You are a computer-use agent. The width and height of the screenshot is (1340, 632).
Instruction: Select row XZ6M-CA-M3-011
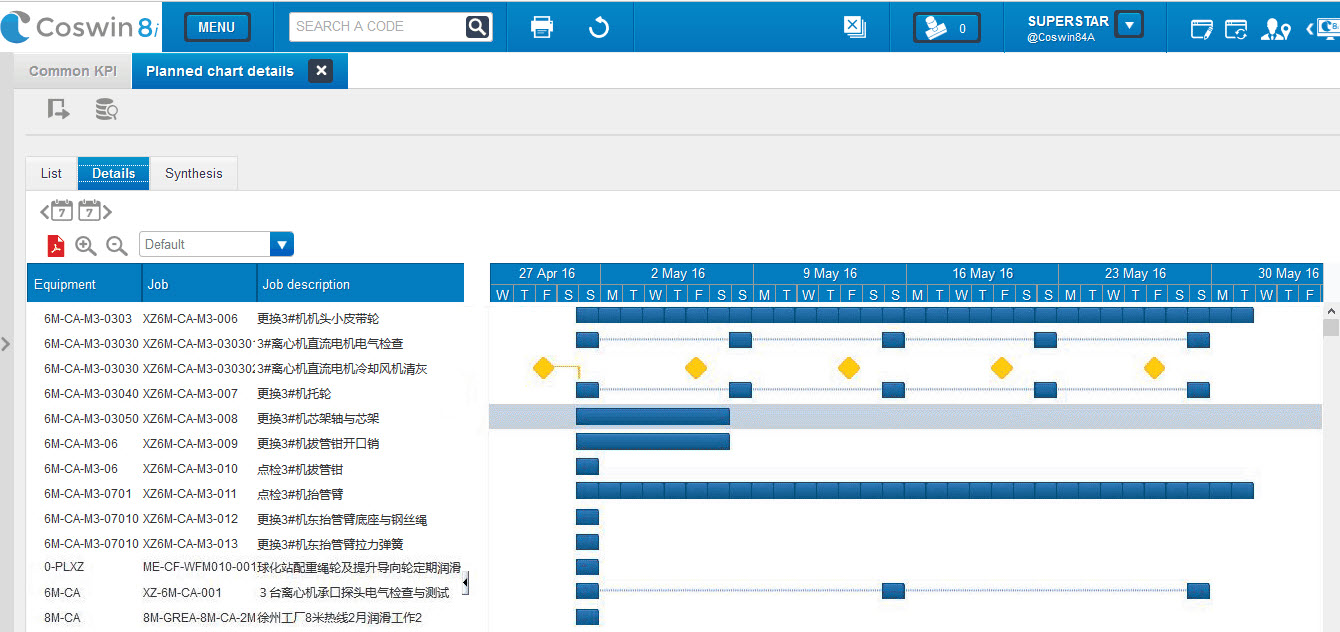[190, 494]
